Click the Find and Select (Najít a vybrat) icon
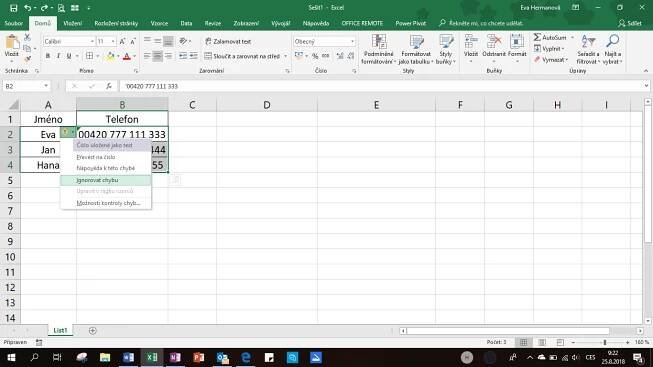This screenshot has height=367, width=653. [x=612, y=50]
